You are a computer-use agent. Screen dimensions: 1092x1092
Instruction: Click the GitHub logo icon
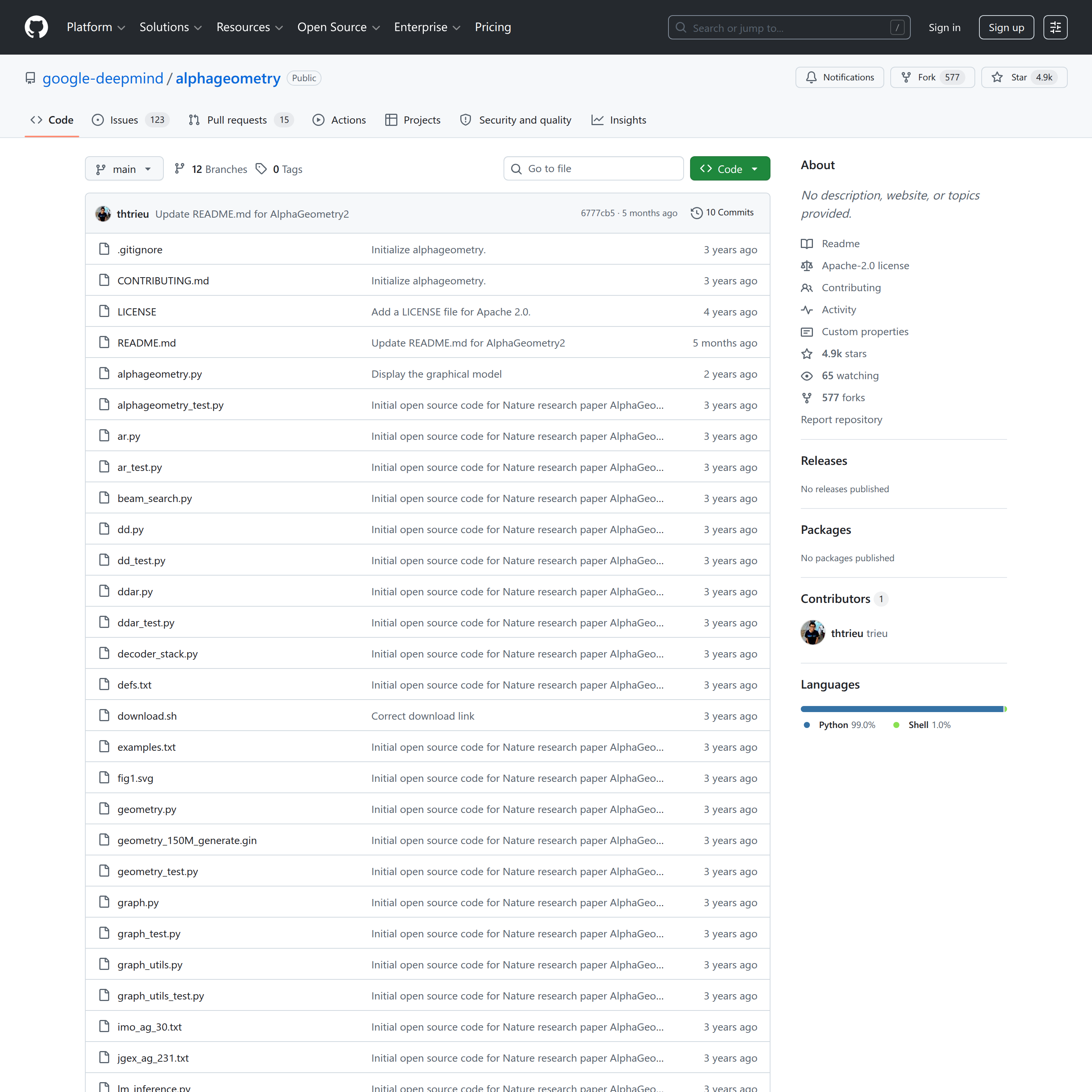click(x=36, y=27)
